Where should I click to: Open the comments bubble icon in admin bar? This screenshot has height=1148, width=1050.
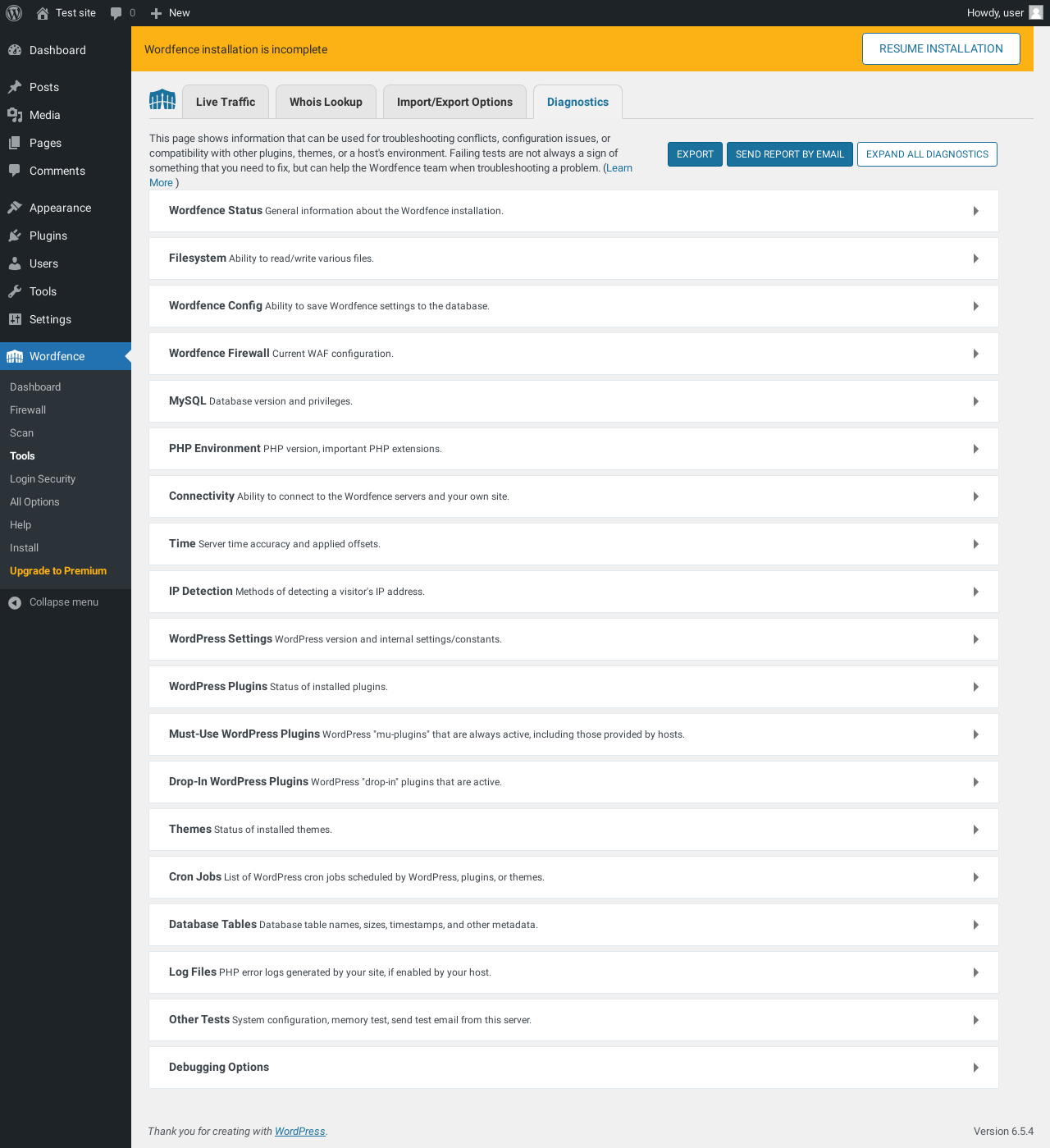click(116, 13)
